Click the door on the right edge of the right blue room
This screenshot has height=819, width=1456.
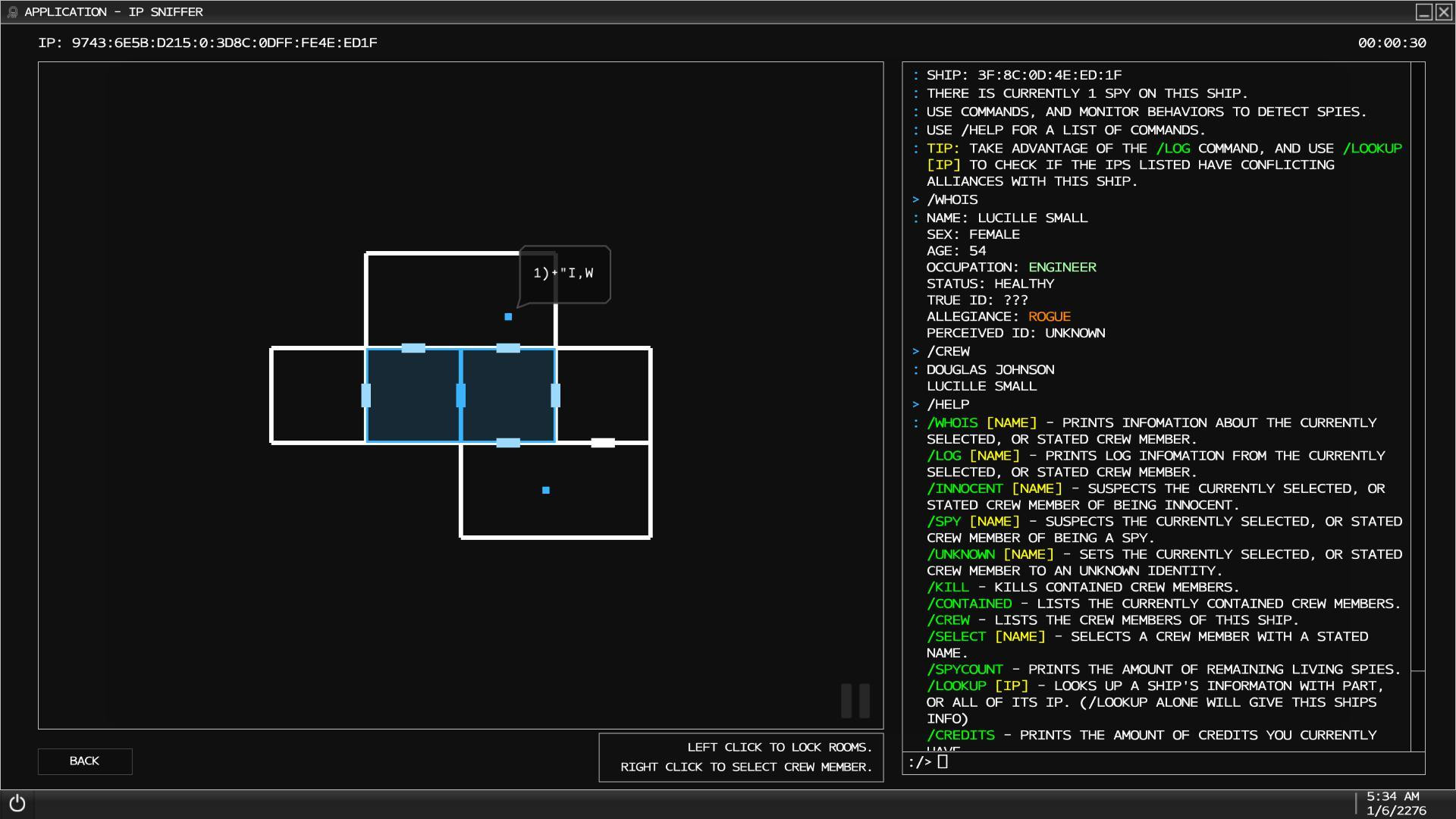(x=556, y=396)
